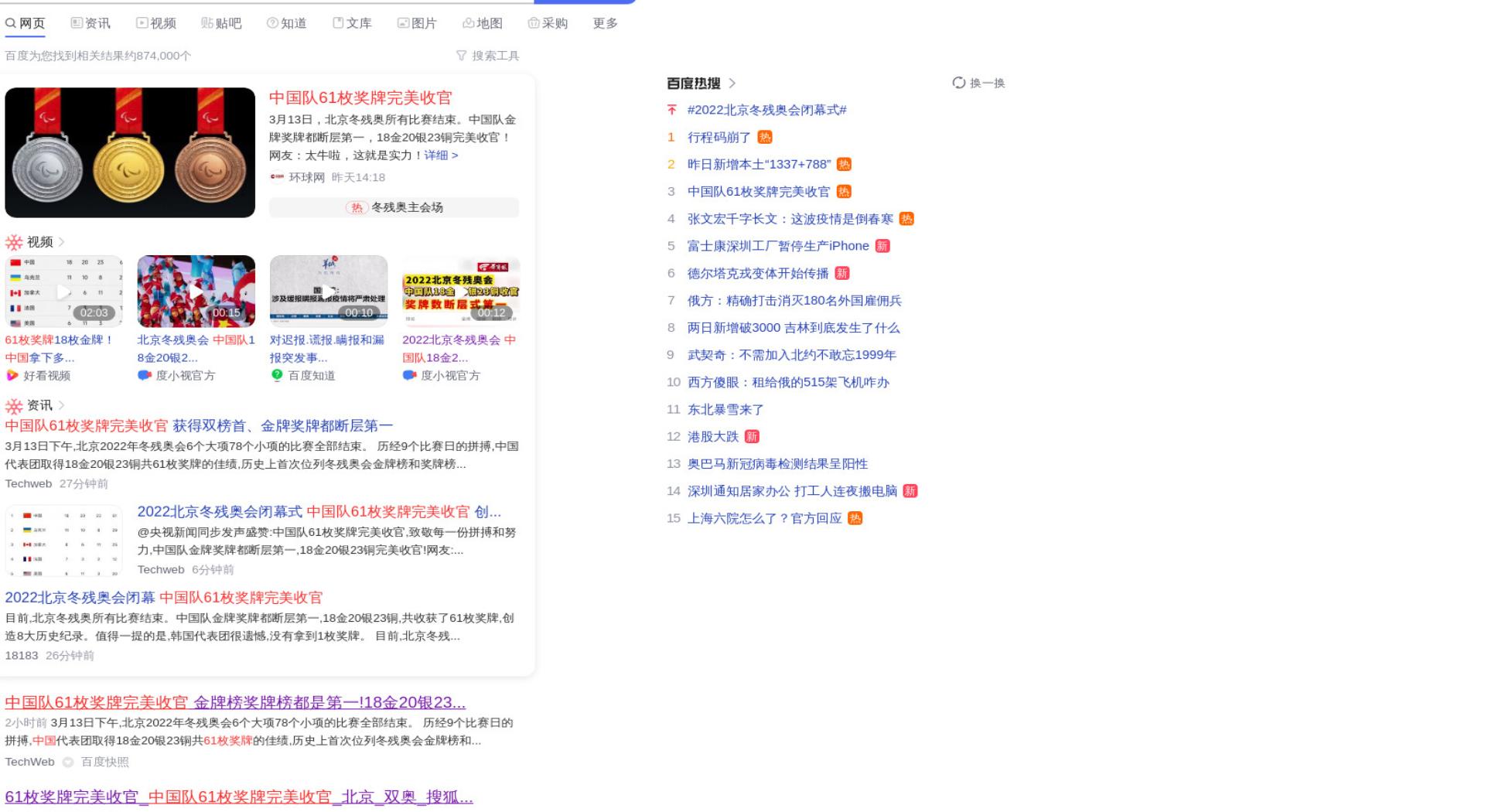Open 两日新增破3000 吉林 item
The height and width of the screenshot is (812, 1485).
[x=794, y=328]
